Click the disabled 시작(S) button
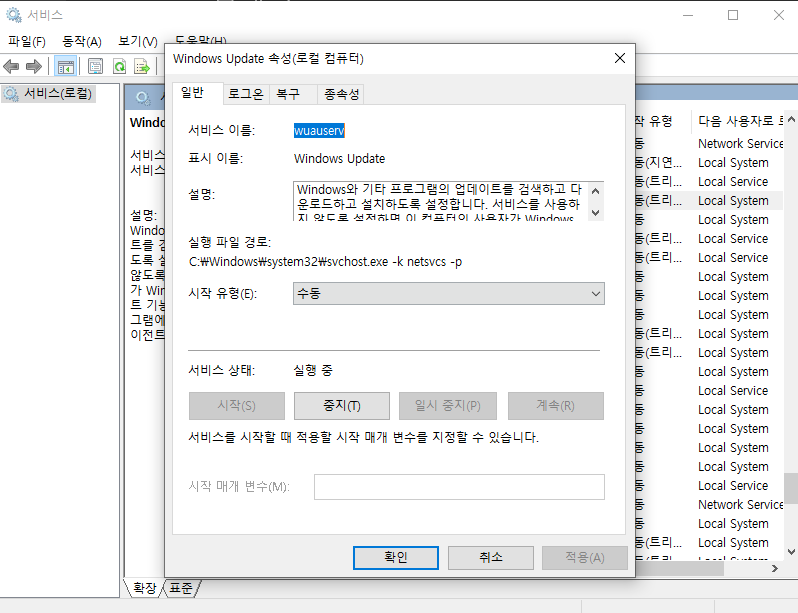 237,406
